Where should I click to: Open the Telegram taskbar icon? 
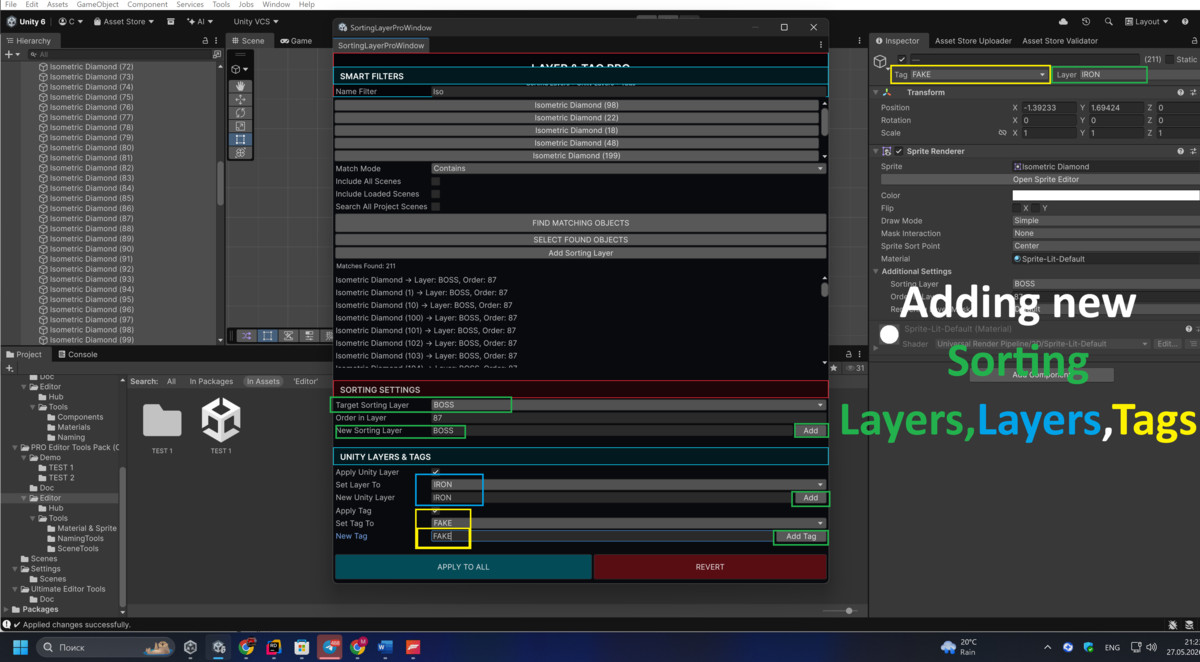coord(330,647)
